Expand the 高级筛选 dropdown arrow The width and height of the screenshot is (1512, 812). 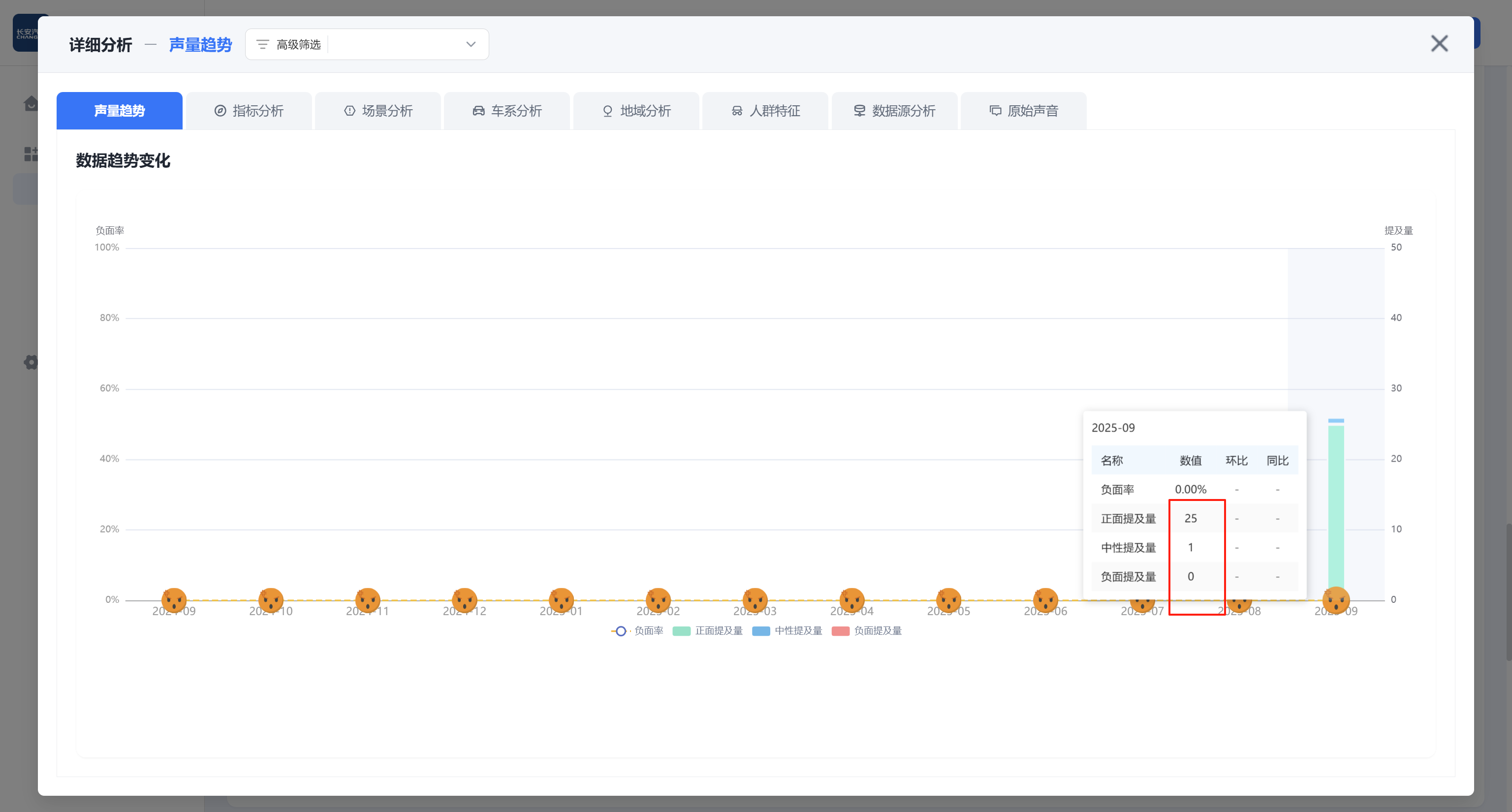pos(471,45)
